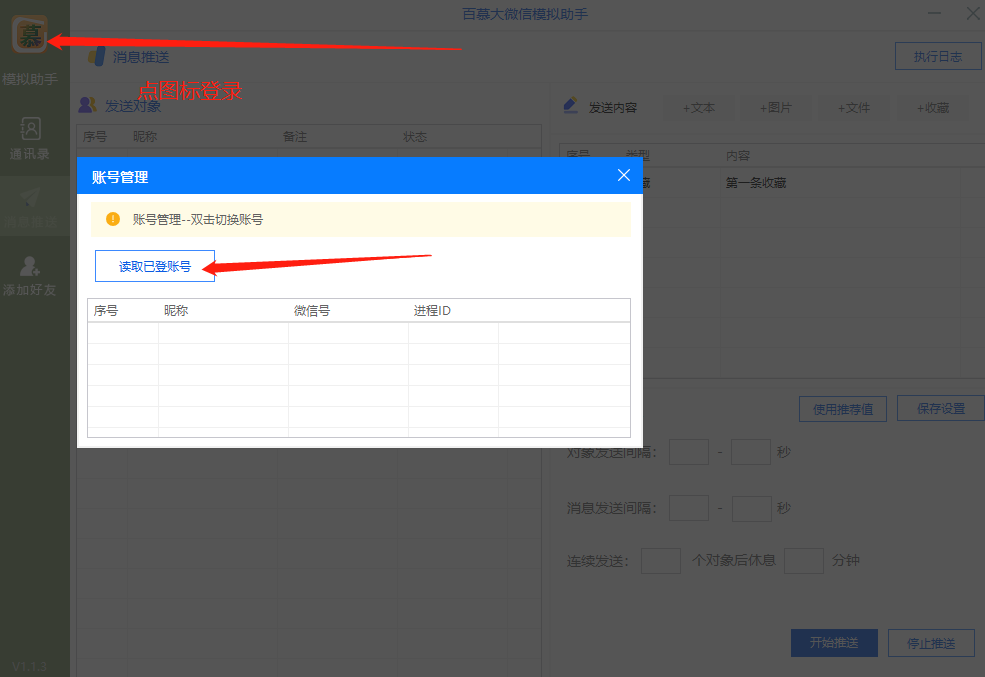
Task: Add an image with +图片 button
Action: [x=776, y=107]
